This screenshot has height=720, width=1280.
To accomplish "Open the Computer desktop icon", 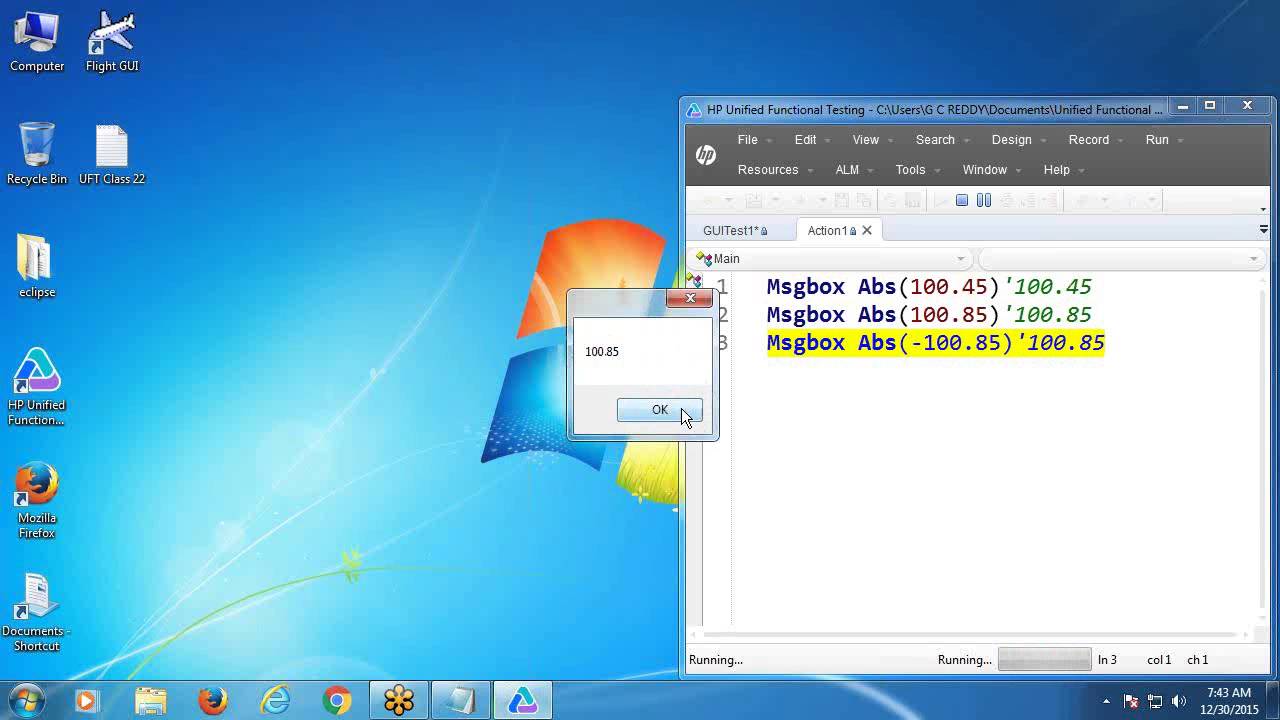I will coord(37,41).
